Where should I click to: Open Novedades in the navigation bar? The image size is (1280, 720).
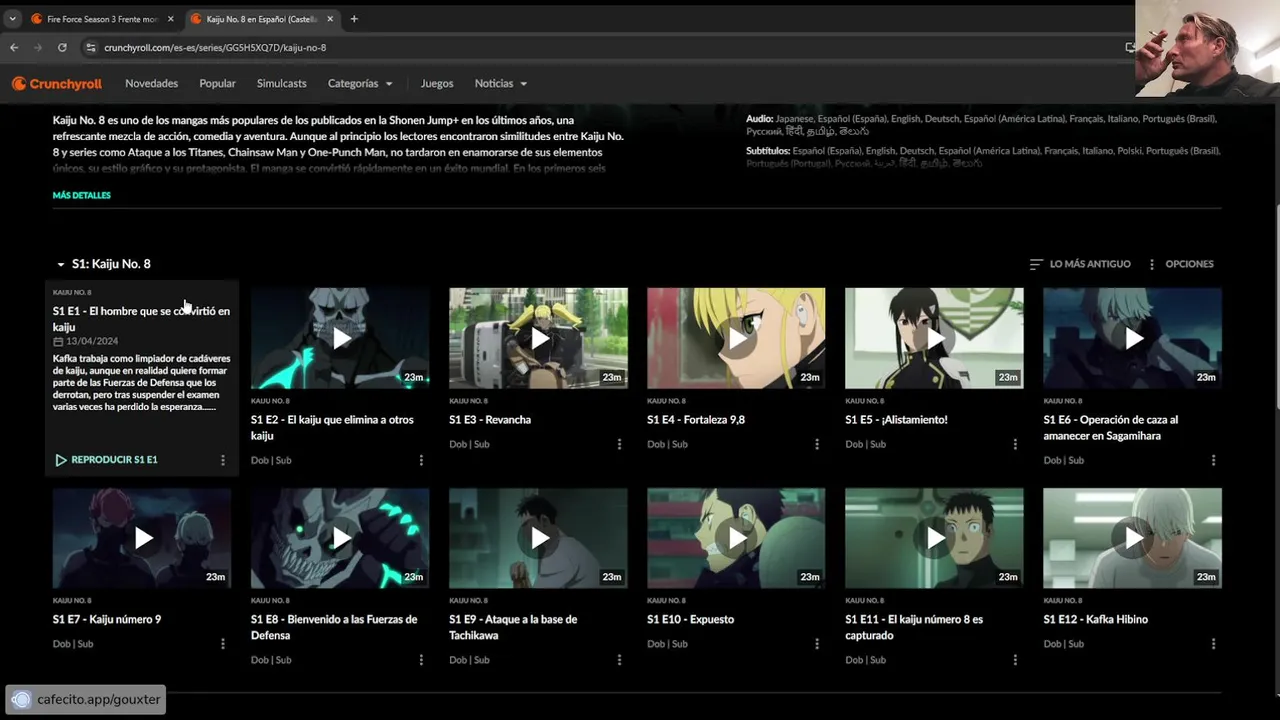click(x=151, y=84)
